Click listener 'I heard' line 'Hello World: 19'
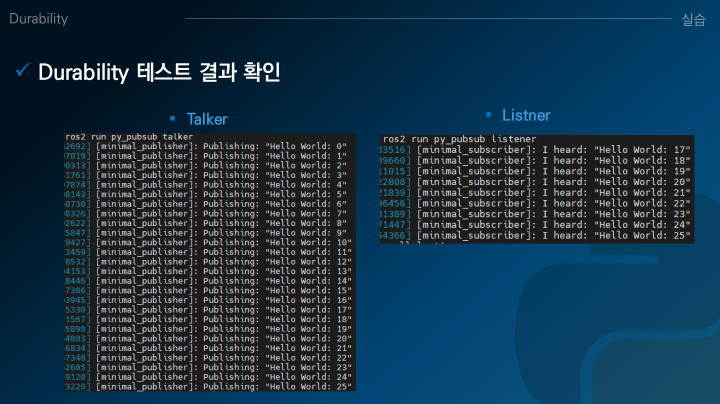Image resolution: width=720 pixels, height=404 pixels. pyautogui.click(x=535, y=172)
